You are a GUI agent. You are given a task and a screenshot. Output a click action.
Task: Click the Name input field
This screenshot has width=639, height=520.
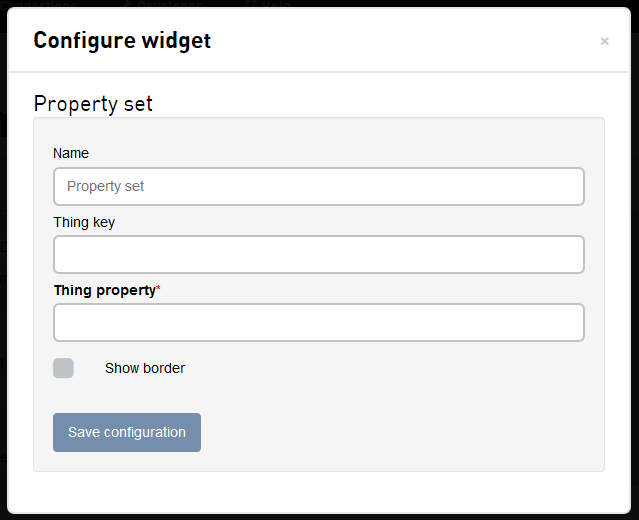click(x=318, y=186)
